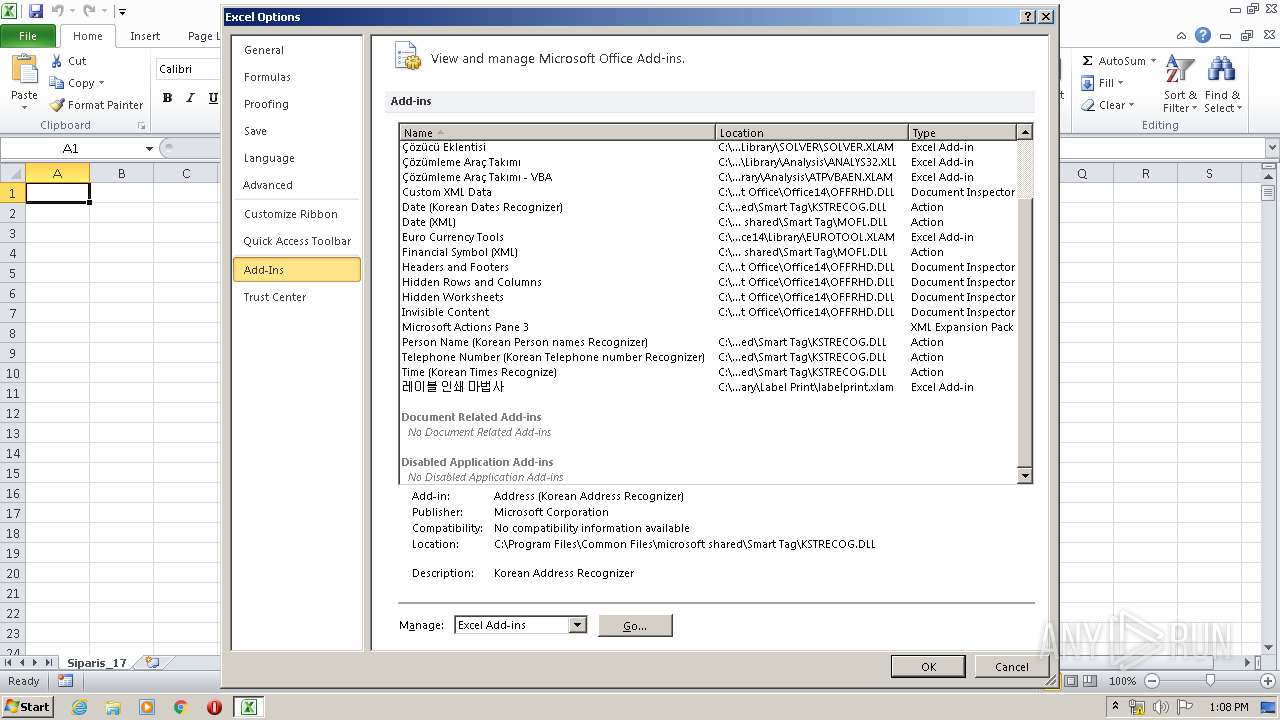Screen dimensions: 1280x720
Task: Open the Copy dropdown arrow
Action: (101, 83)
